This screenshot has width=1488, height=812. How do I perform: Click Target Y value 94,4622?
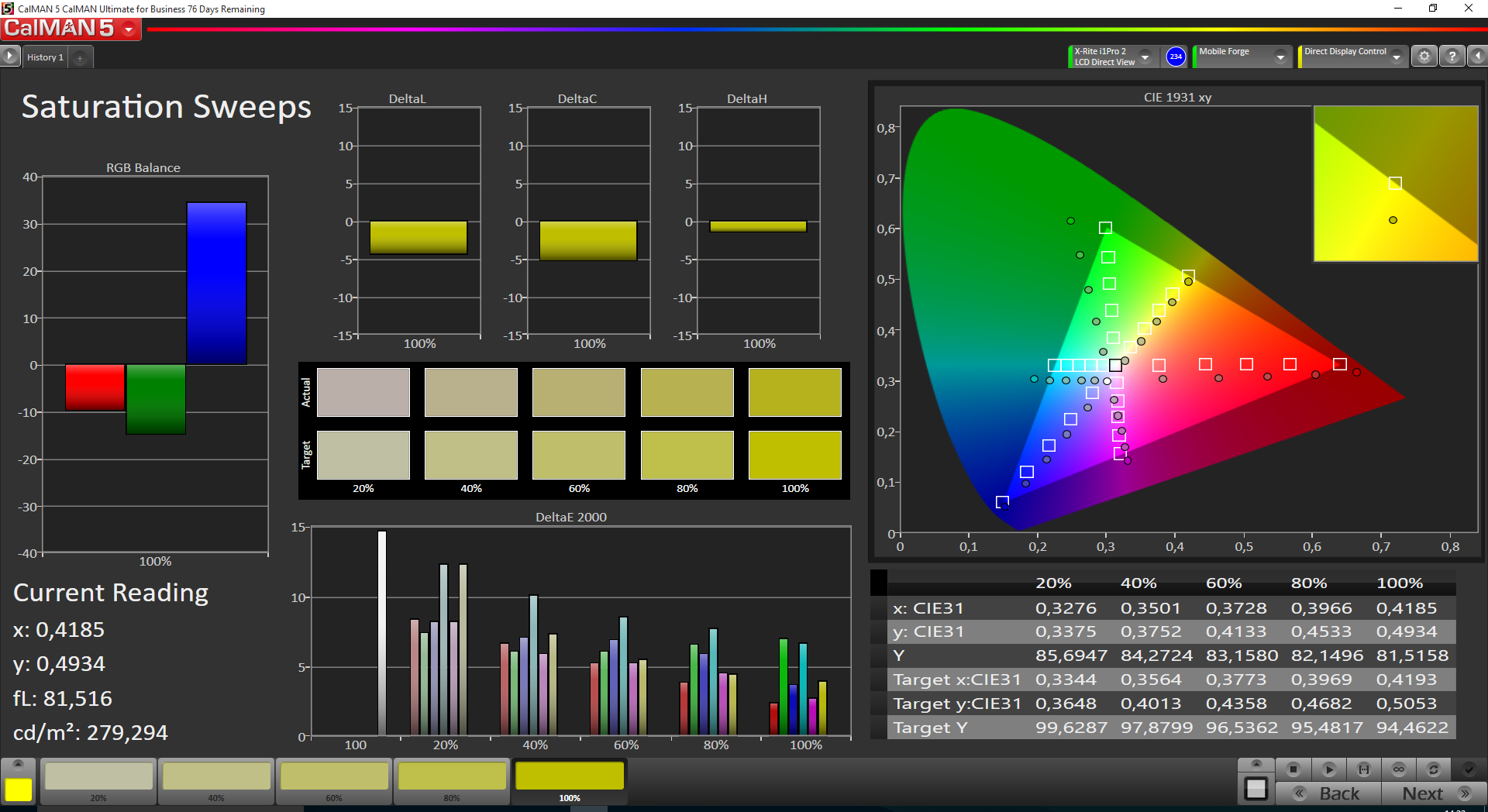(1412, 728)
